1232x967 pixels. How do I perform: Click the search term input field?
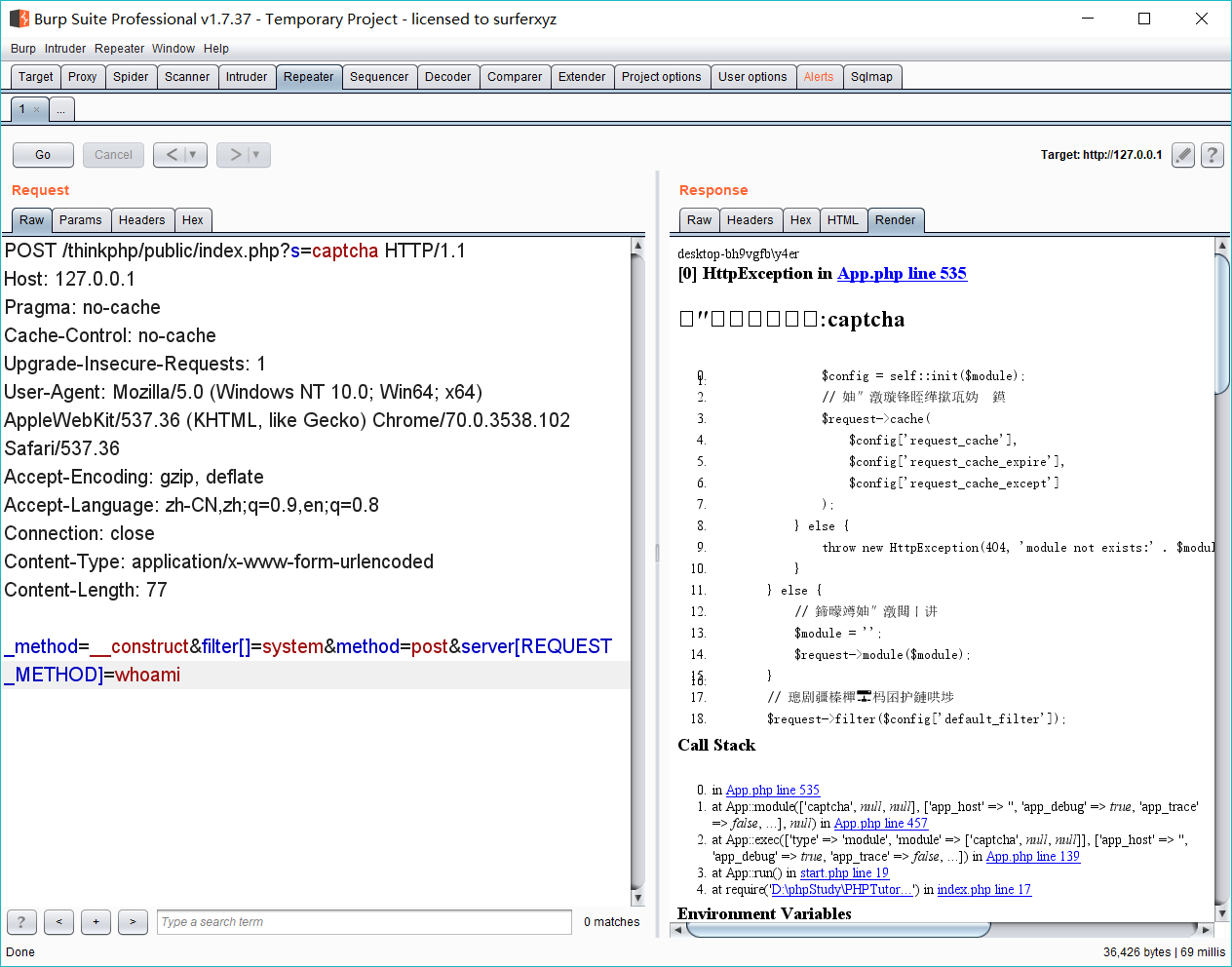point(365,922)
